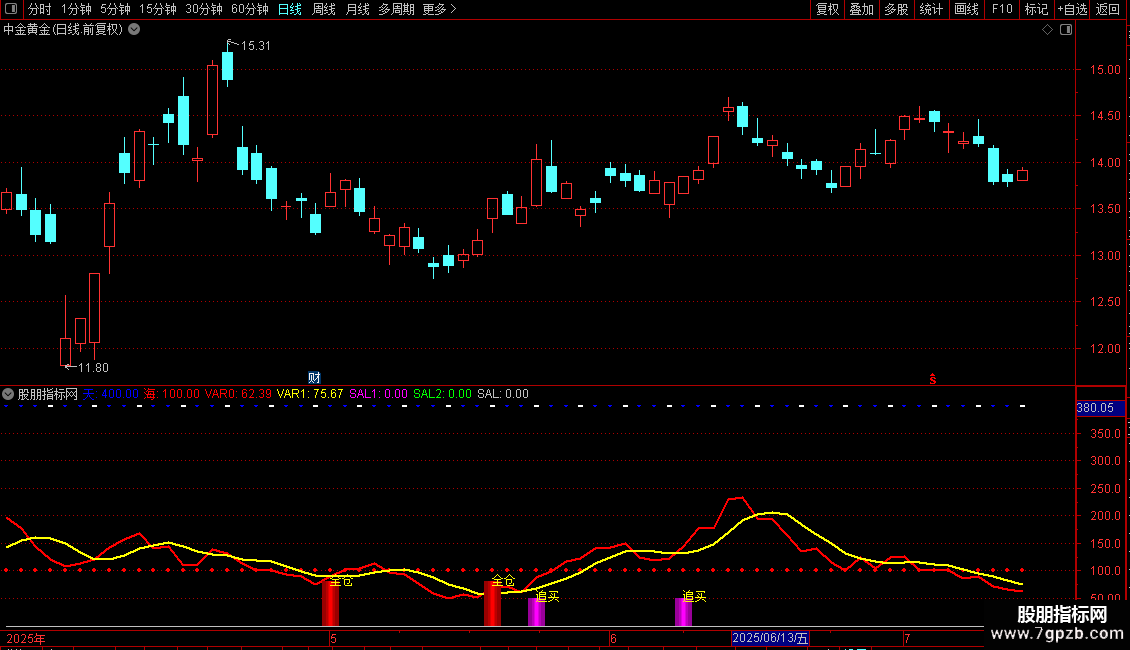Click the diamond icon above price axis
The image size is (1130, 650).
[1047, 30]
